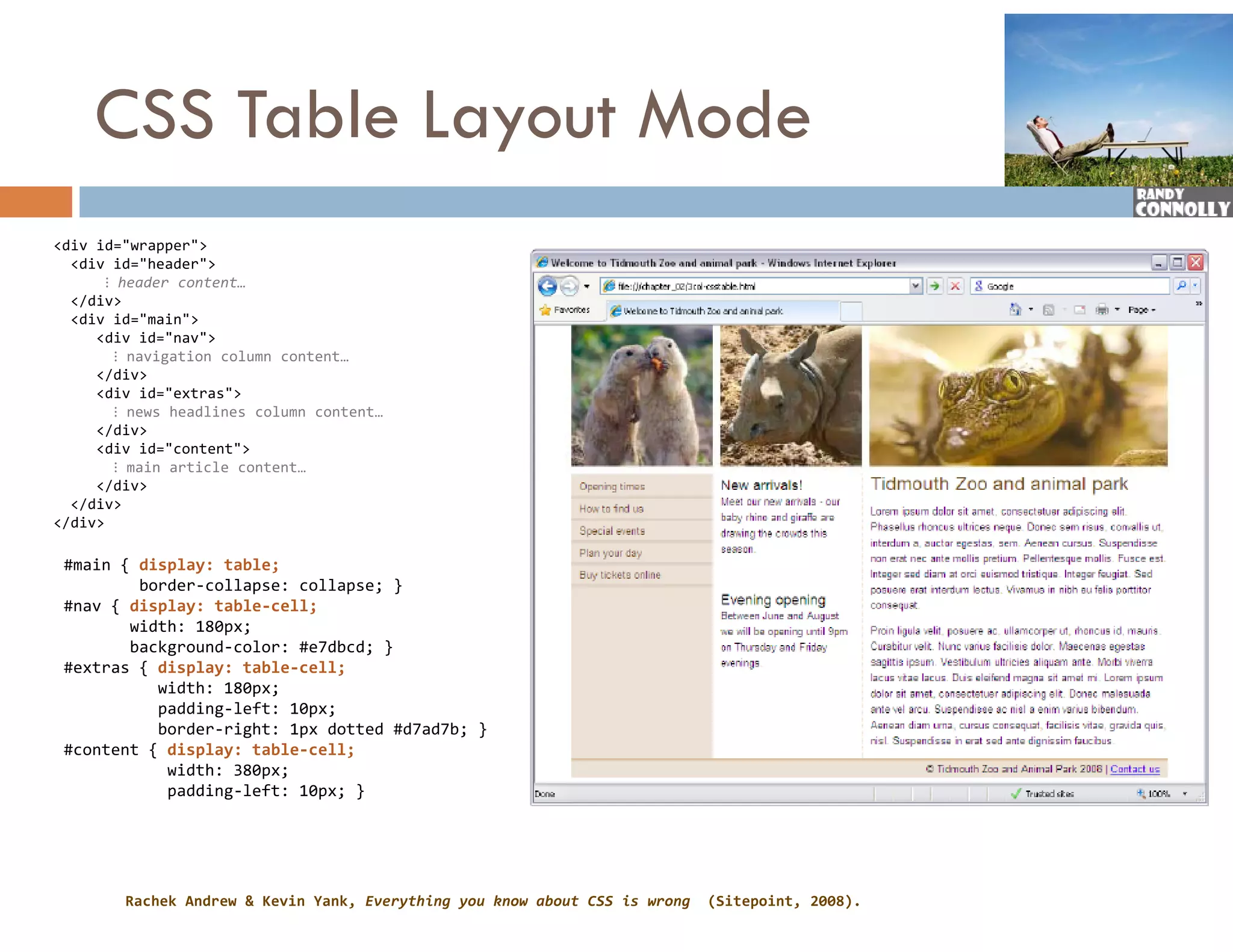Screen dimensions: 1233x952
Task: Click the 'Done' status bar text
Action: [544, 794]
